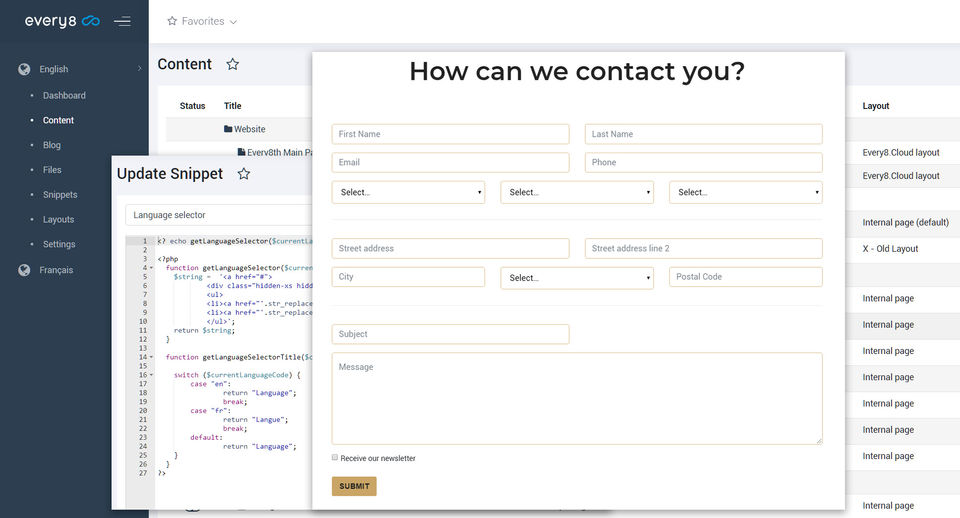The image size is (960, 518).
Task: Open middle Select dropdown below Email row
Action: point(577,192)
